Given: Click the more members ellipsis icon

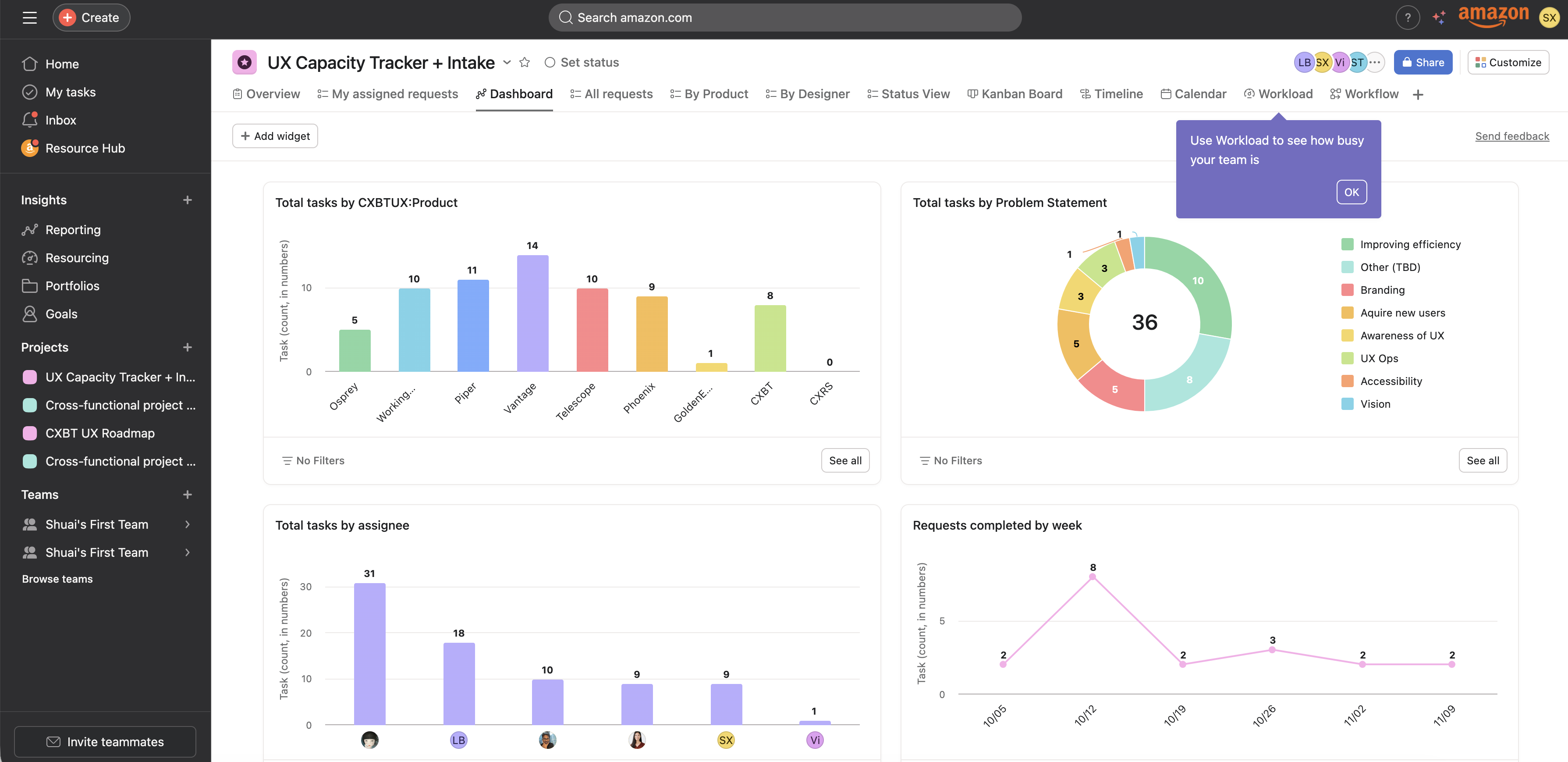Looking at the screenshot, I should point(1374,62).
